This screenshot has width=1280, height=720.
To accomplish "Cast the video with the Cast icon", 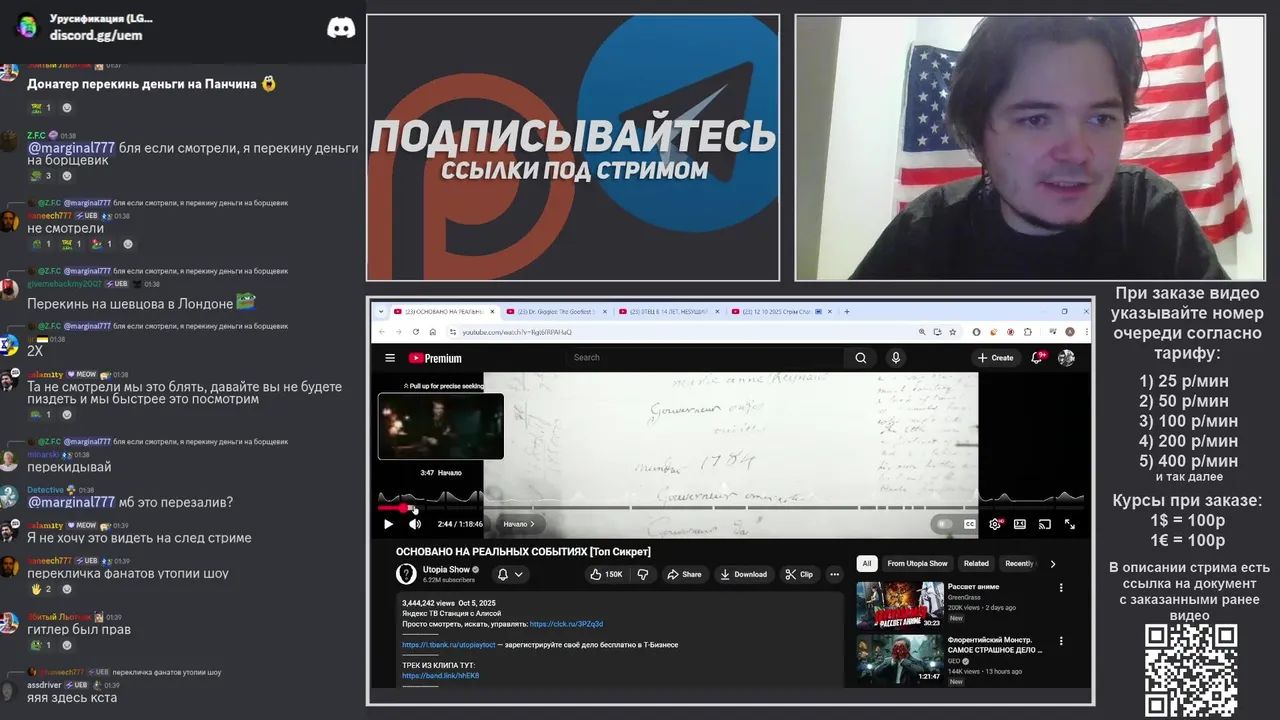I will coord(1045,524).
